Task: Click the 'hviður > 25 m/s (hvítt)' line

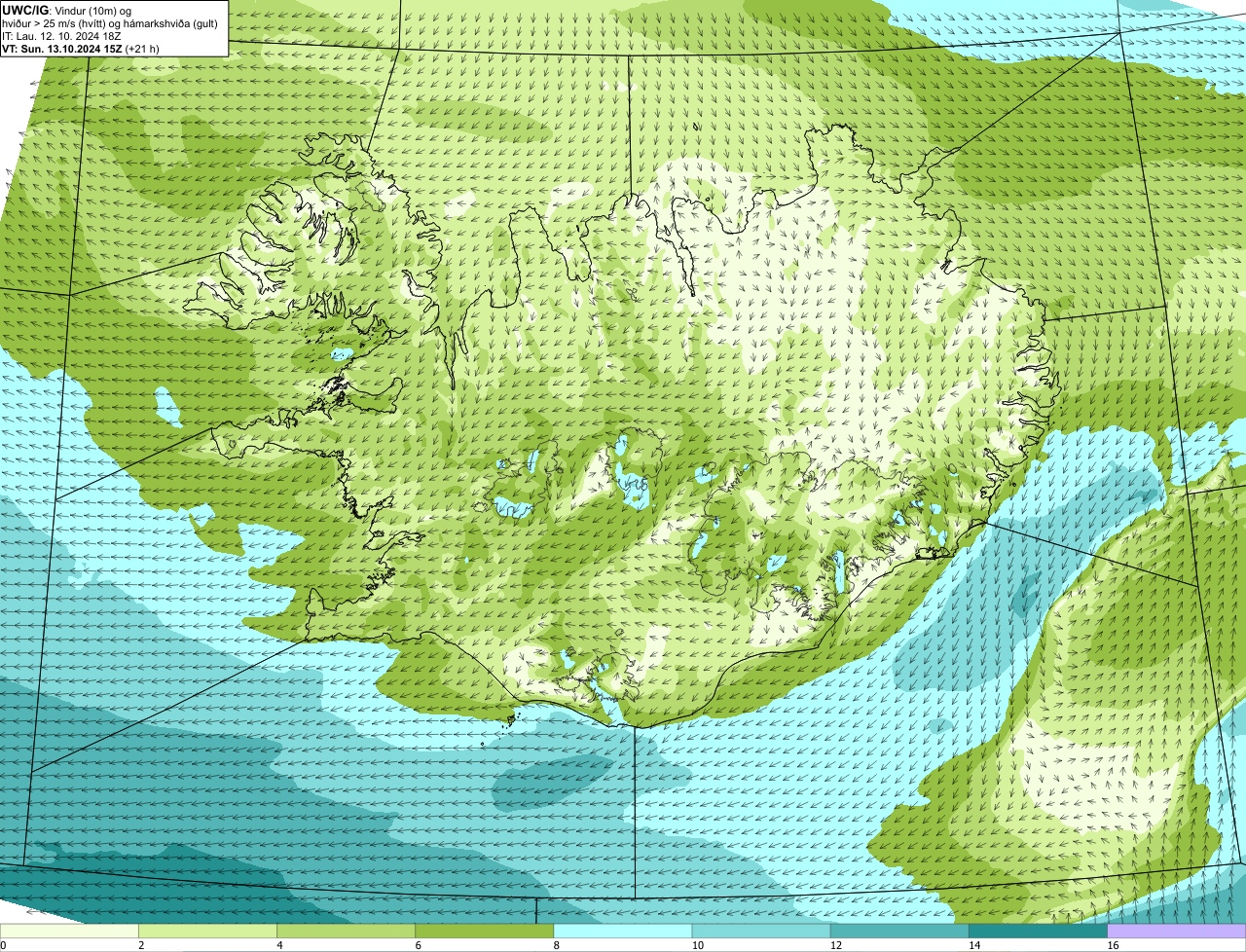Action: [x=110, y=23]
